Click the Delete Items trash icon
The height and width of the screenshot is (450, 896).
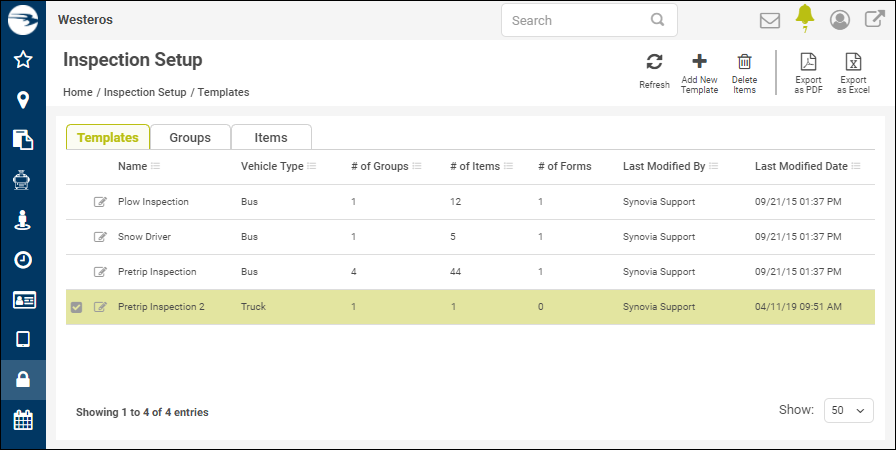coord(744,63)
